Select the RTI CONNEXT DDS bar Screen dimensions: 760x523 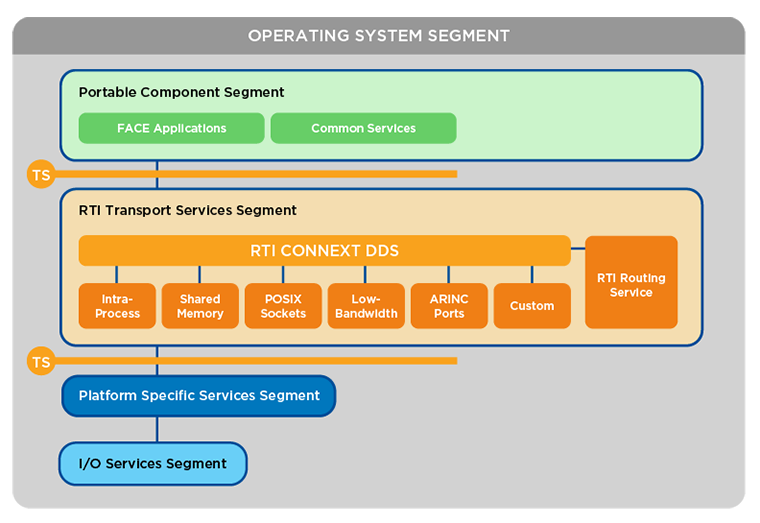pyautogui.click(x=325, y=251)
